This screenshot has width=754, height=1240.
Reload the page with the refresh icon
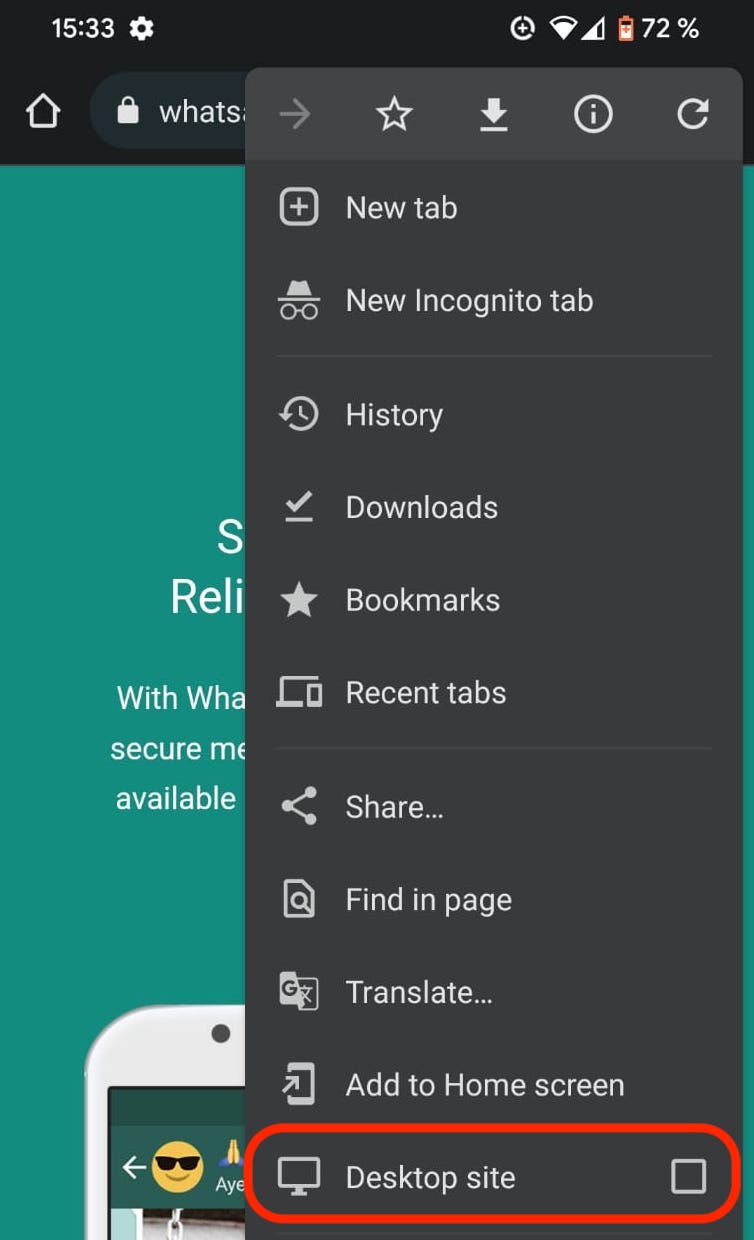pos(692,113)
